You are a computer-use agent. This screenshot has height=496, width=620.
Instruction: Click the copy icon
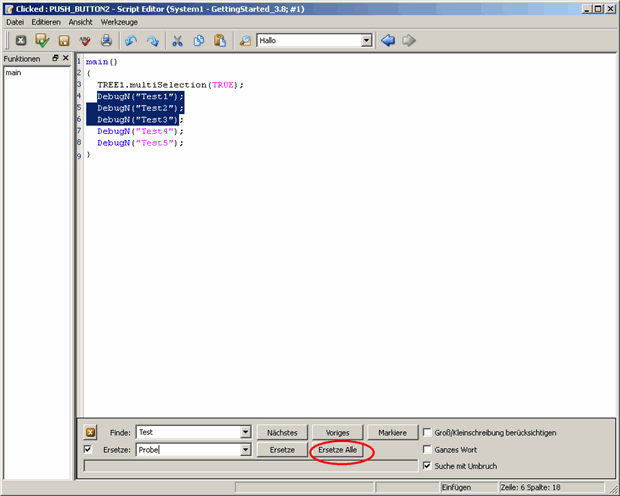pyautogui.click(x=198, y=40)
